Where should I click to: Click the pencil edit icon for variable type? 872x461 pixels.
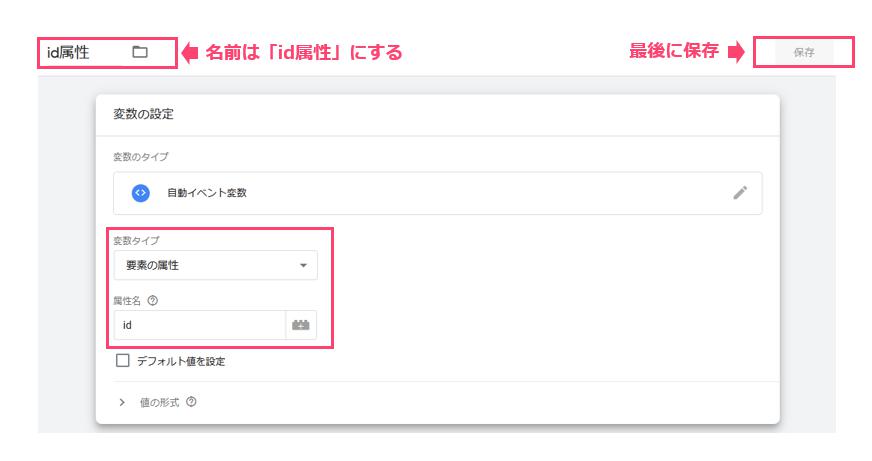[x=740, y=193]
